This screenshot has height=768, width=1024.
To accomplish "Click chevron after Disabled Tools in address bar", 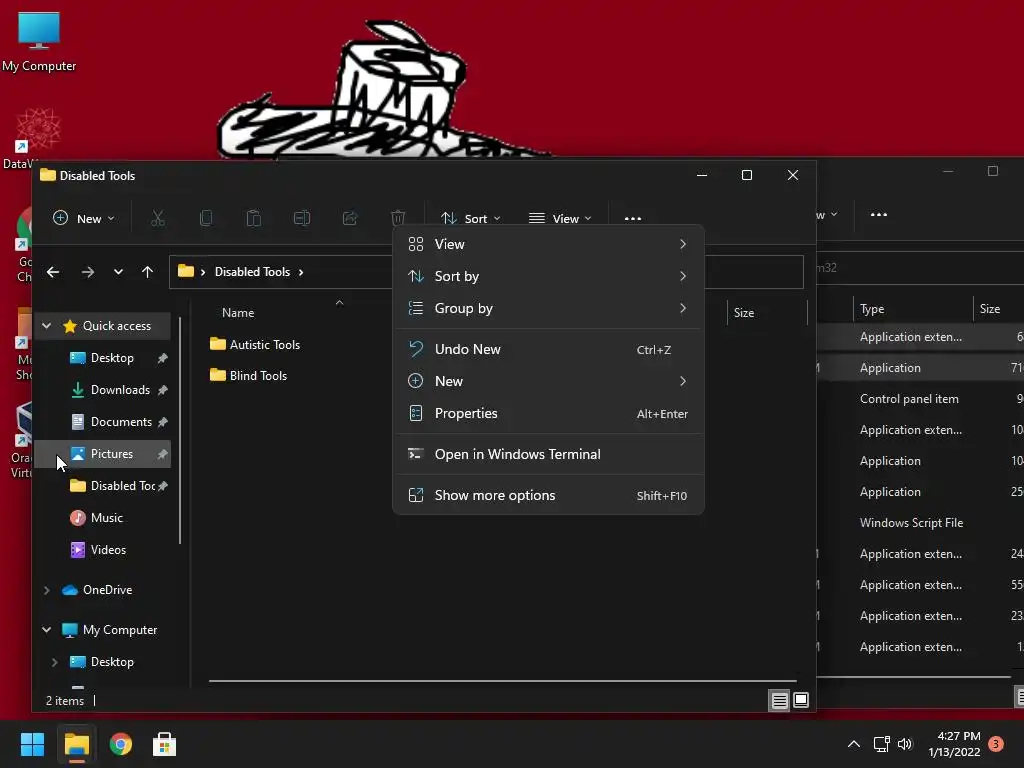I will (301, 272).
